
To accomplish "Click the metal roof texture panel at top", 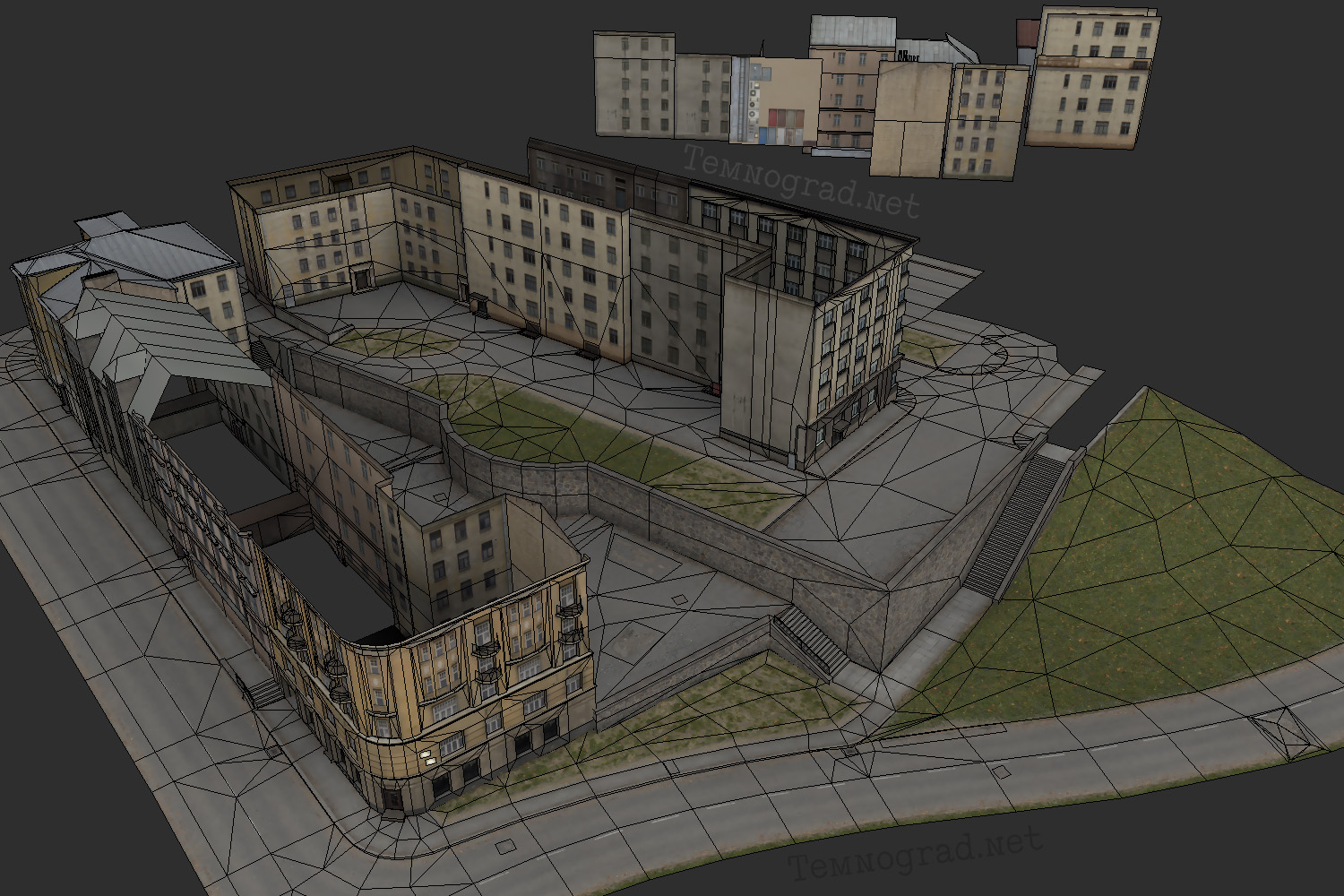I will tap(852, 31).
